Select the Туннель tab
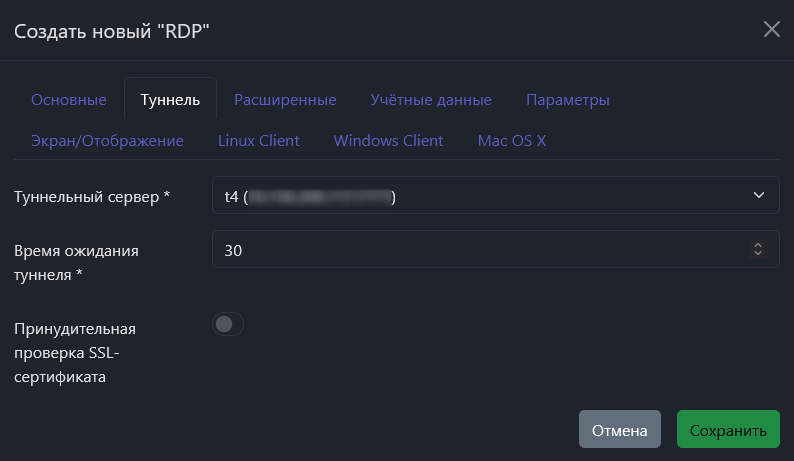 pyautogui.click(x=170, y=100)
